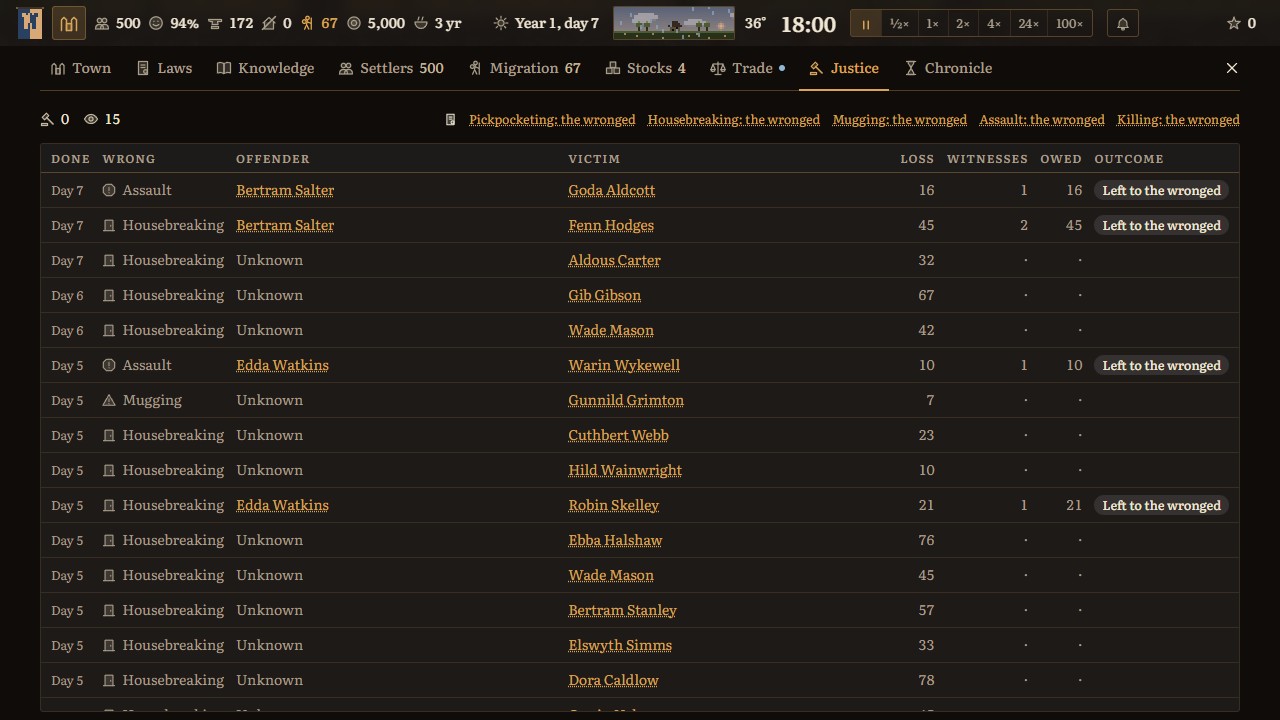The image size is (1280, 720).
Task: Open the Killing: the wronged law link
Action: (x=1178, y=119)
